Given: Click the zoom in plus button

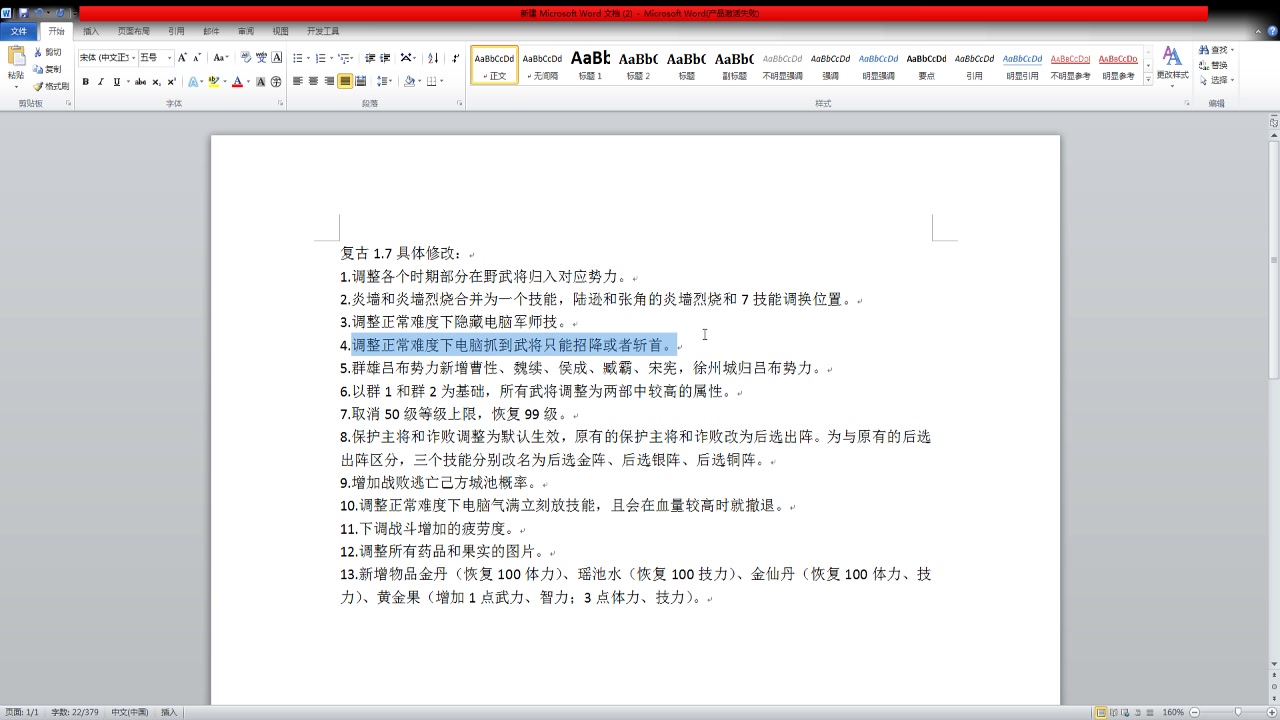Looking at the screenshot, I should [x=1271, y=712].
